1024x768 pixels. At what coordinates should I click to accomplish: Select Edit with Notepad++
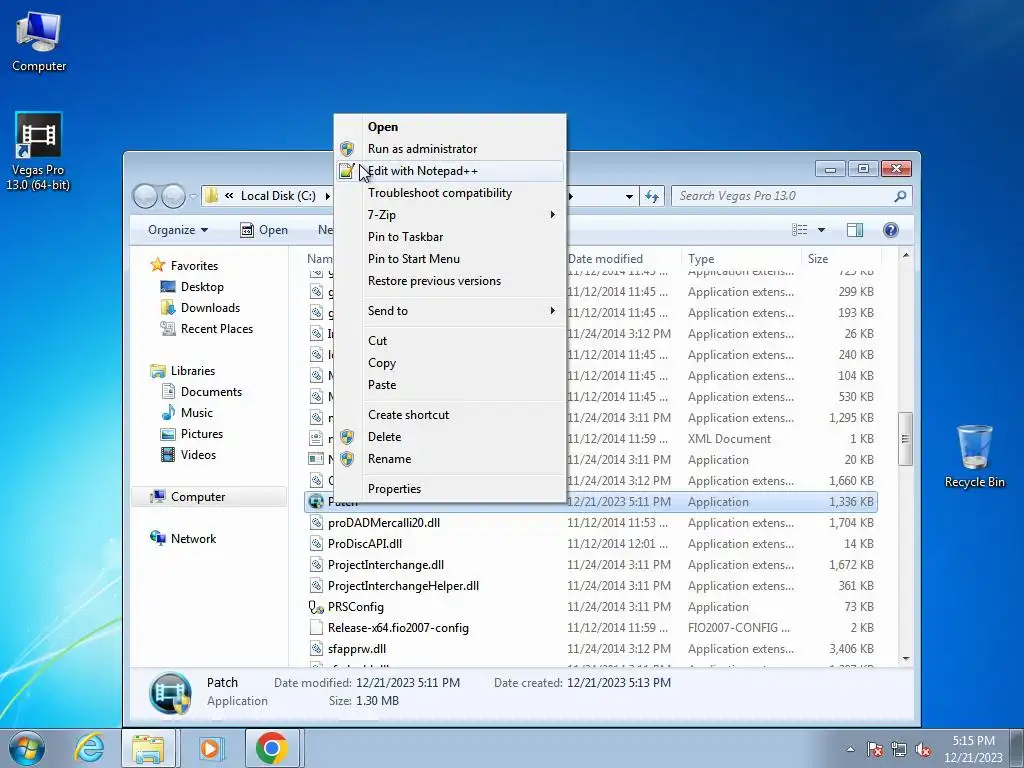click(450, 171)
